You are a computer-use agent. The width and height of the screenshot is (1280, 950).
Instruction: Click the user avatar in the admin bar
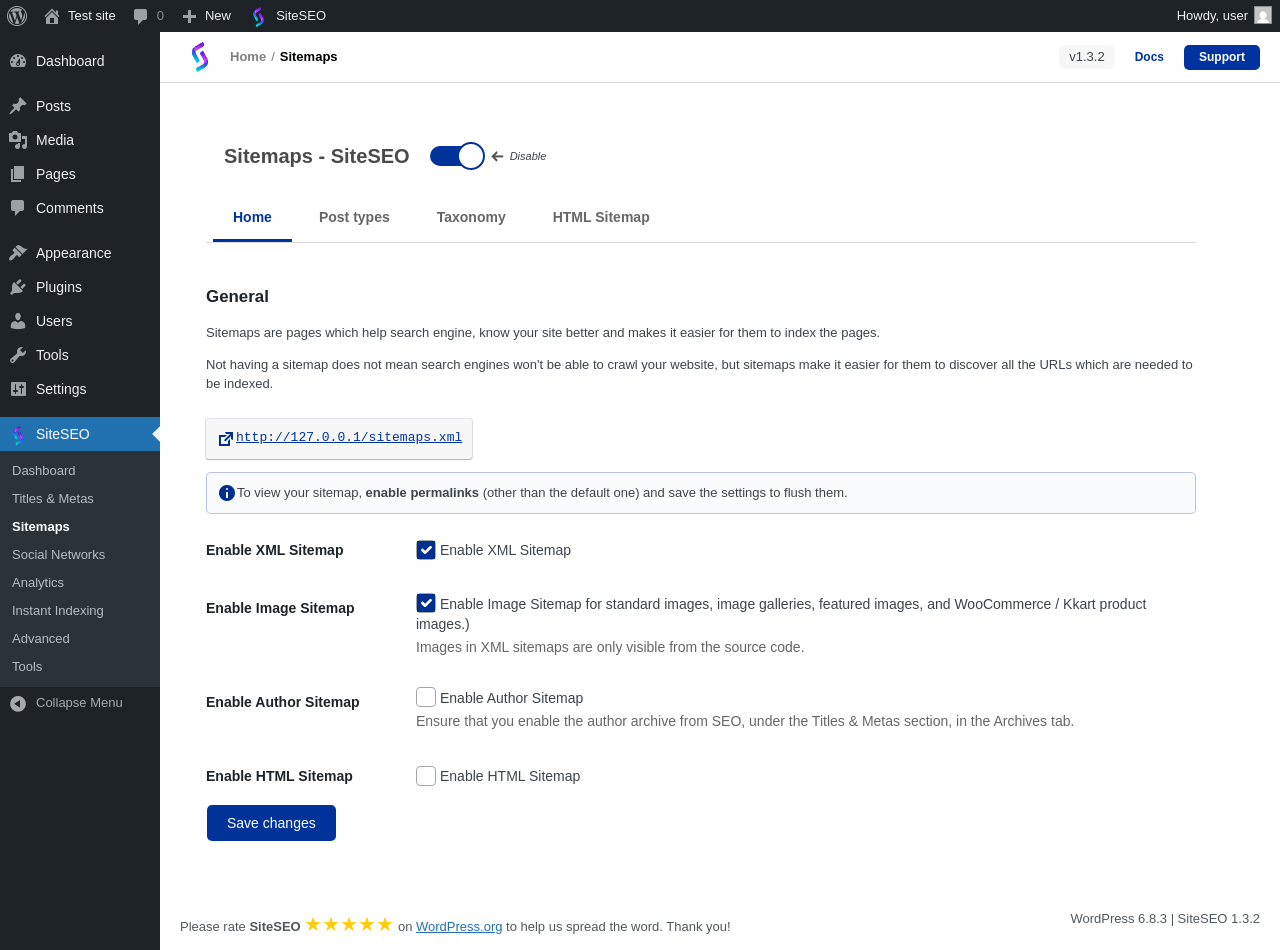(x=1263, y=16)
